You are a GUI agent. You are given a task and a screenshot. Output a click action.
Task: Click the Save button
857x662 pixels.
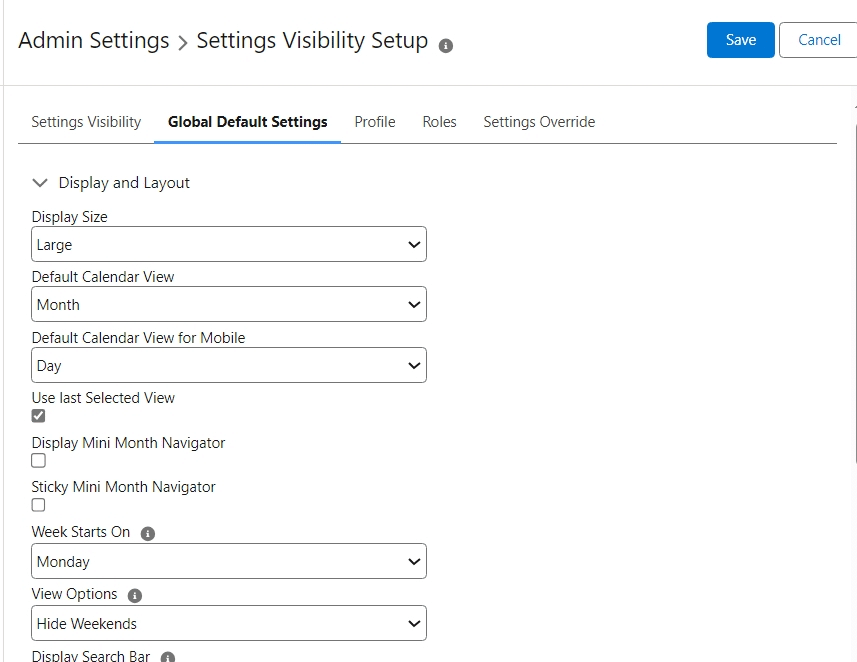(740, 40)
